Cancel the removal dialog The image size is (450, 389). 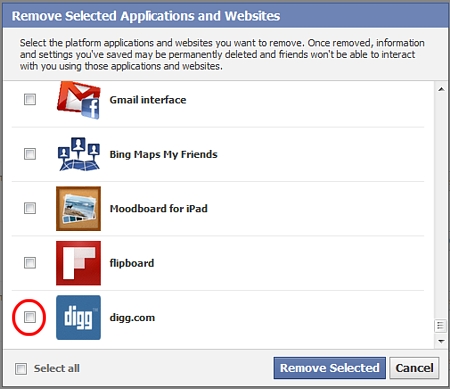click(x=414, y=368)
